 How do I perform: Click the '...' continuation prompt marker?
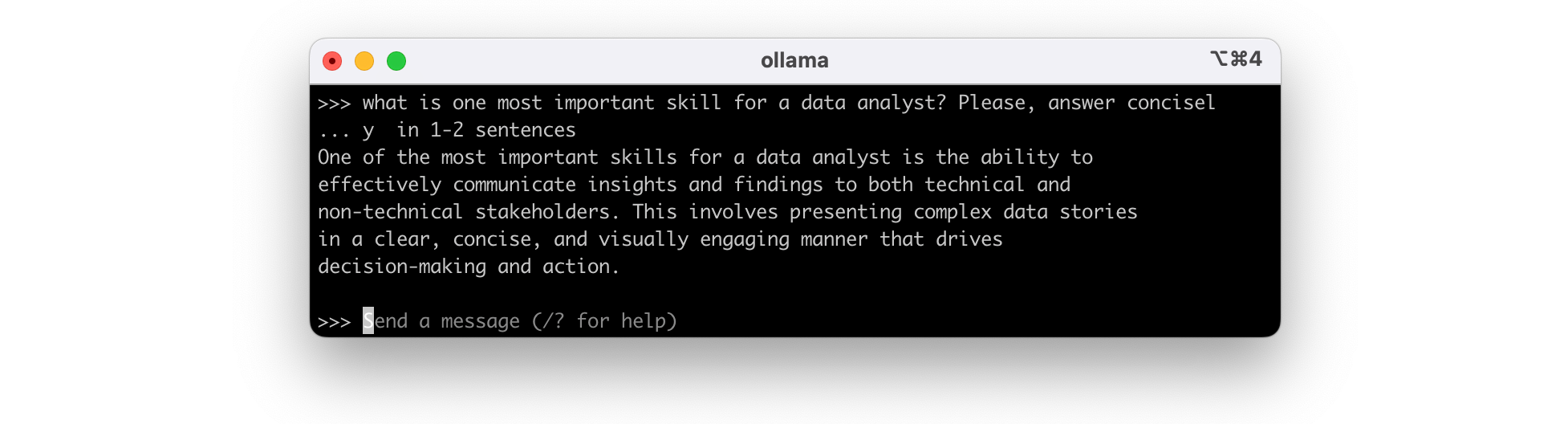click(334, 131)
